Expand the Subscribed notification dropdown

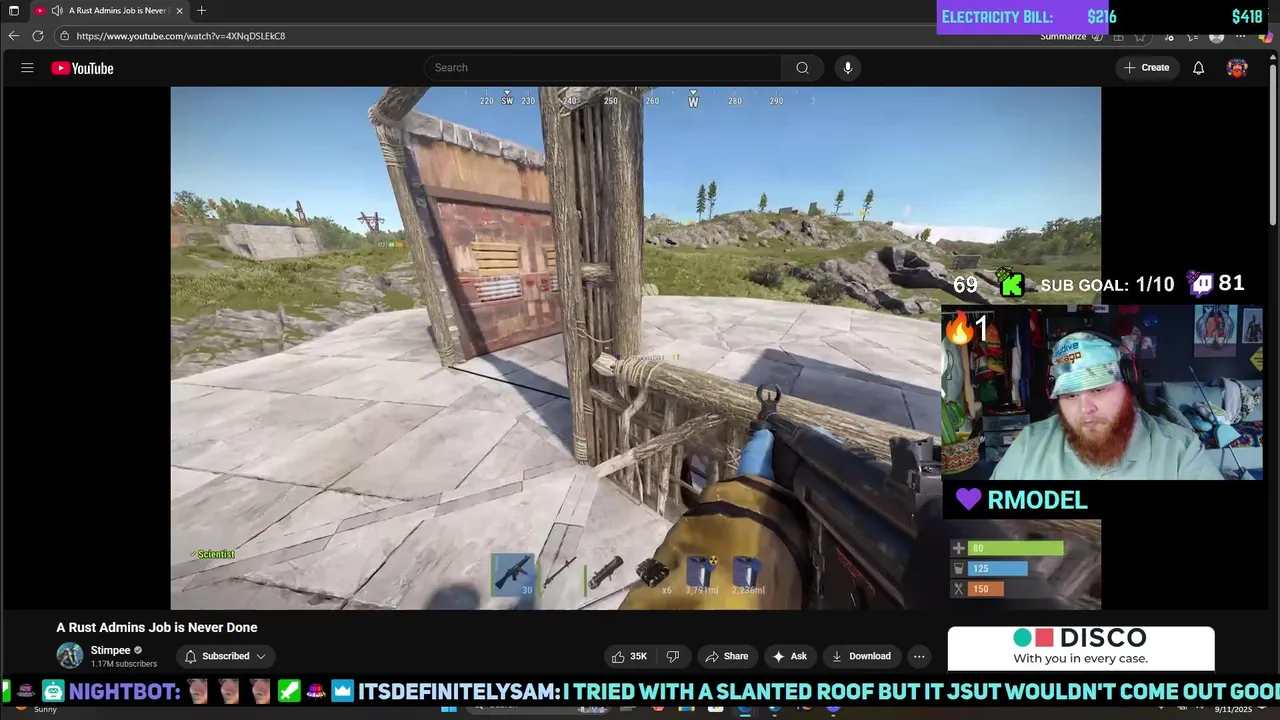click(226, 656)
